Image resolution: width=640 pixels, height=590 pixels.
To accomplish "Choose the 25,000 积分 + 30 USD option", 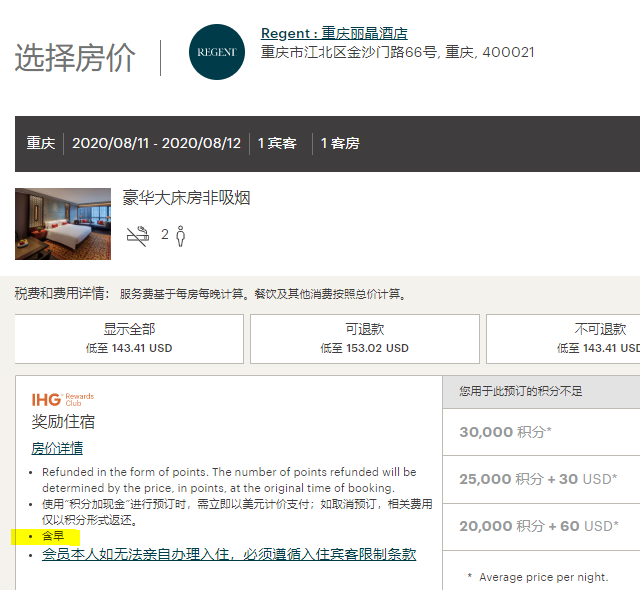I will pos(541,479).
